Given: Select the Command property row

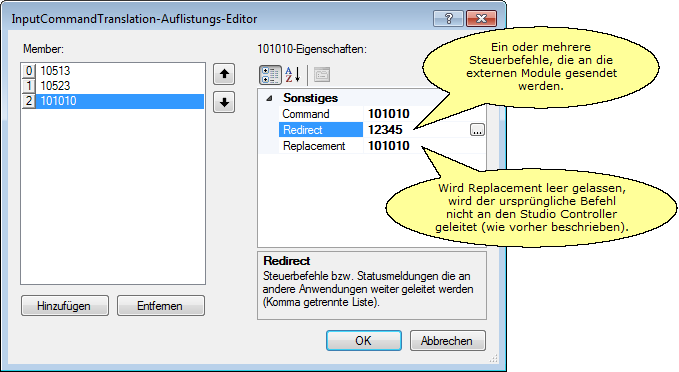Looking at the screenshot, I should click(x=382, y=114).
